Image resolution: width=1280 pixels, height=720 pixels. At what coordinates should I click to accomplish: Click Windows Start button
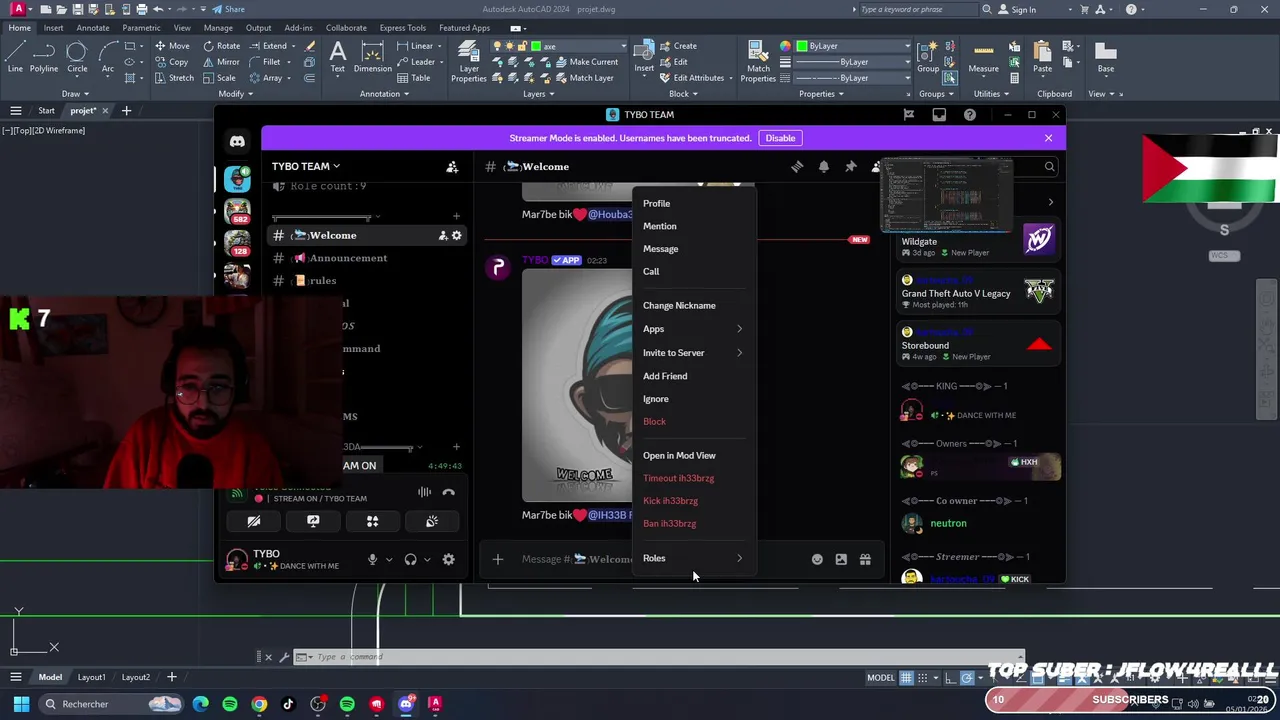21,704
